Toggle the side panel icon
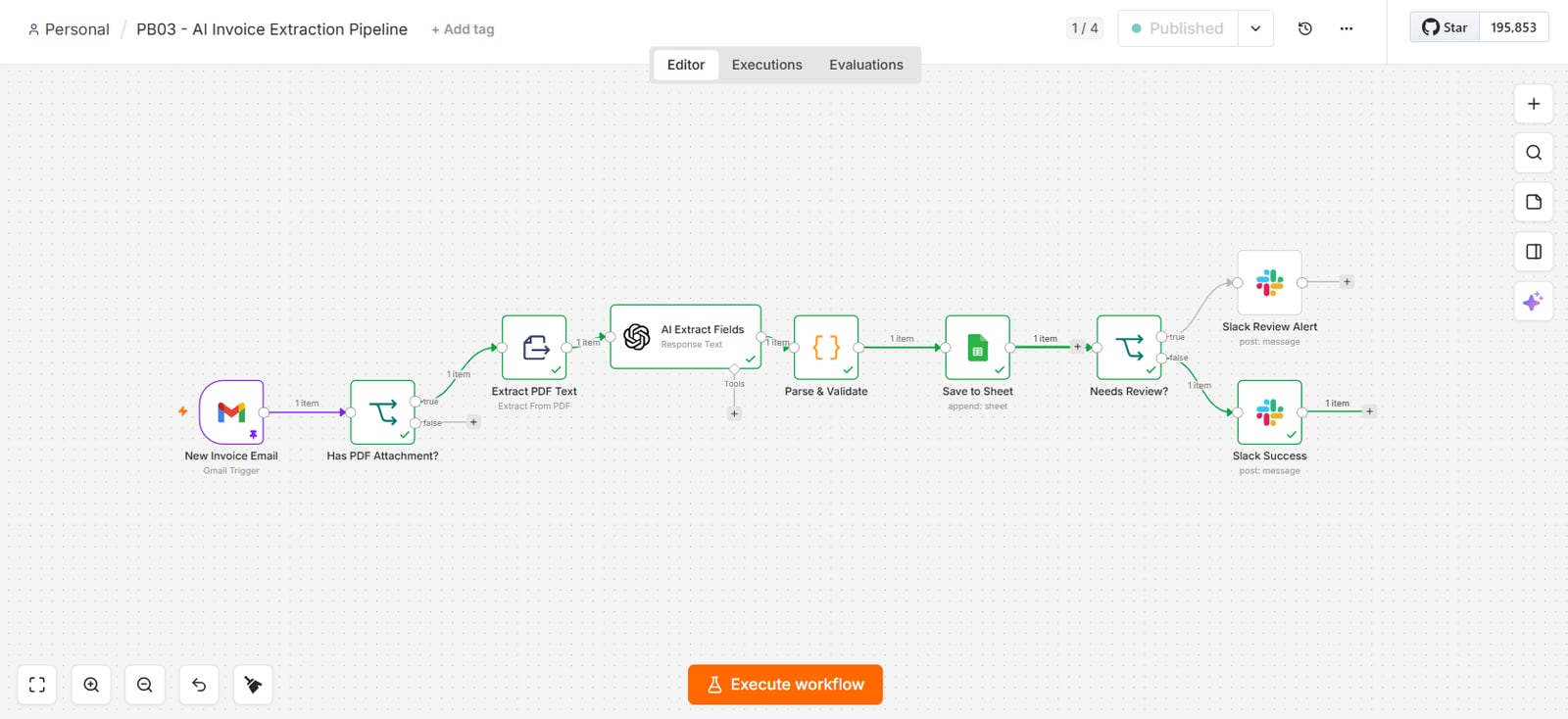The width and height of the screenshot is (1568, 719). [1534, 252]
